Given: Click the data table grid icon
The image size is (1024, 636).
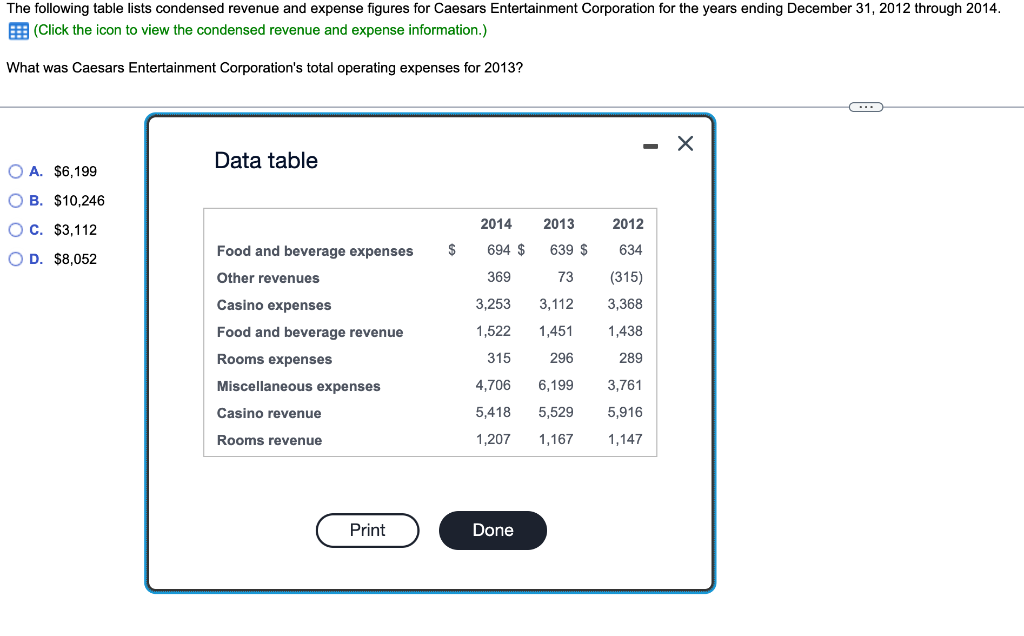Looking at the screenshot, I should pos(18,31).
